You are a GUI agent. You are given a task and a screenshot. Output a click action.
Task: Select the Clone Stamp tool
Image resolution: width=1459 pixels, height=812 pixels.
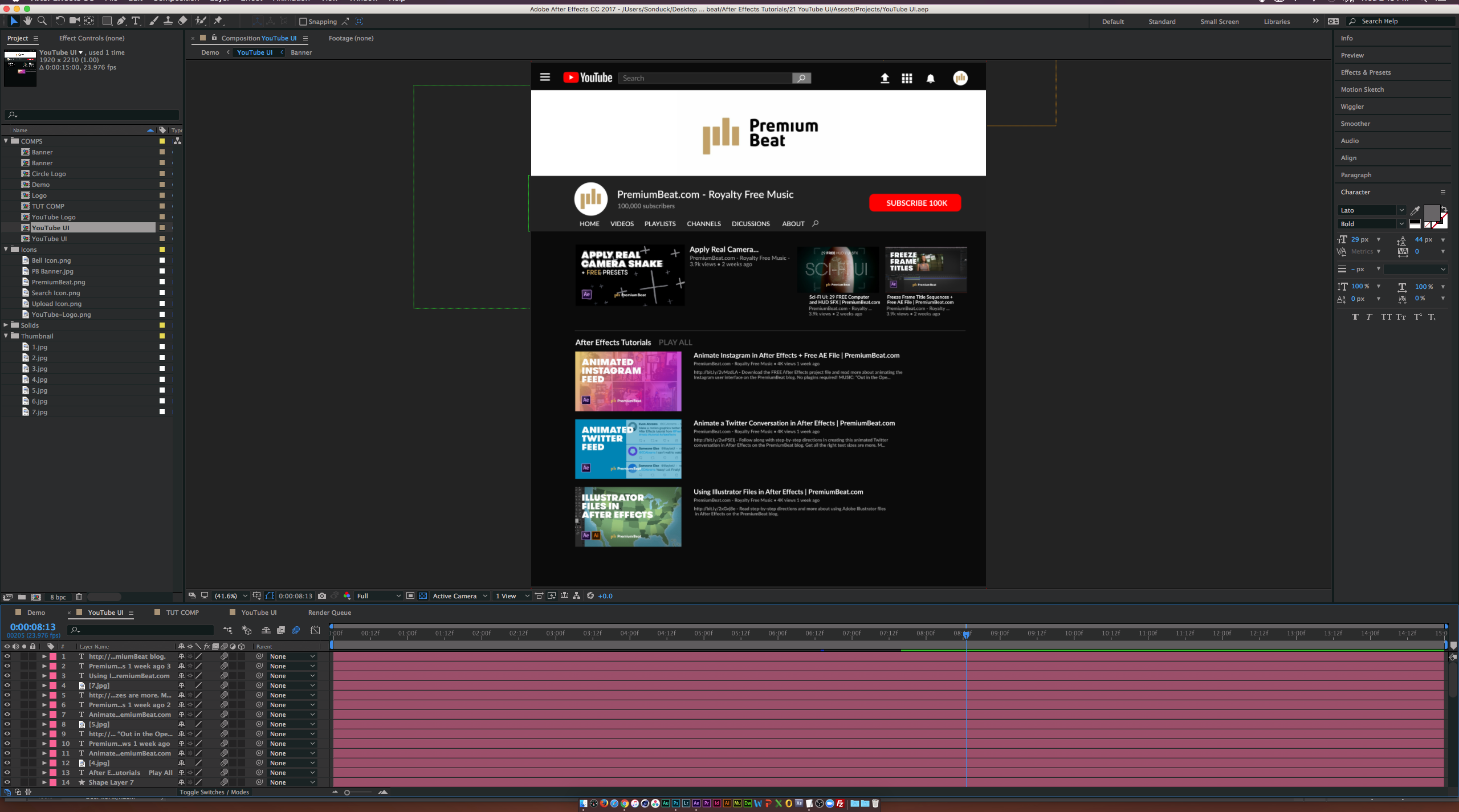point(168,21)
